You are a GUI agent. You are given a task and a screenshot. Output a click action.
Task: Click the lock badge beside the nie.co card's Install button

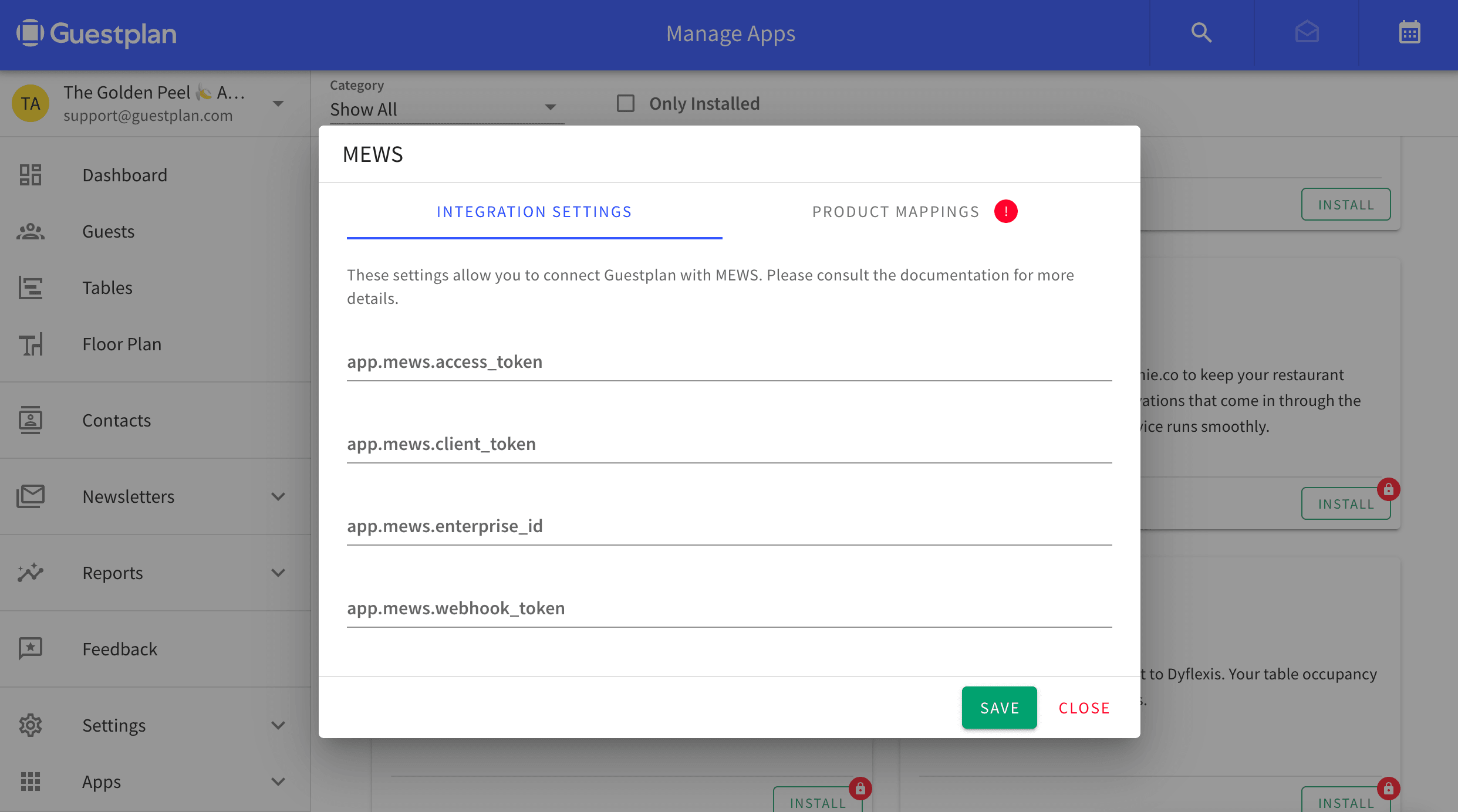coord(1388,489)
